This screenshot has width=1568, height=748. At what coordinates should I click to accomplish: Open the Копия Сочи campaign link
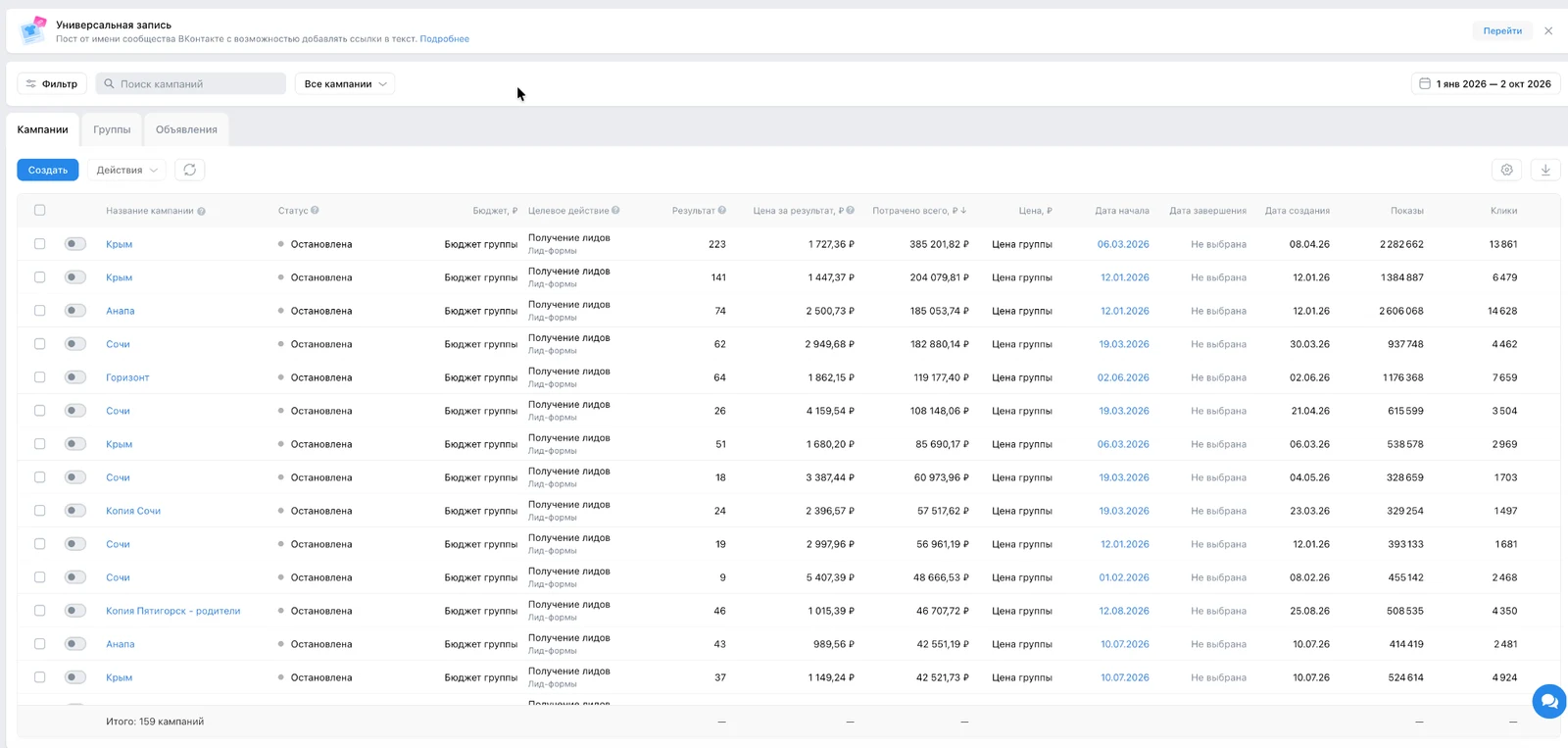133,511
